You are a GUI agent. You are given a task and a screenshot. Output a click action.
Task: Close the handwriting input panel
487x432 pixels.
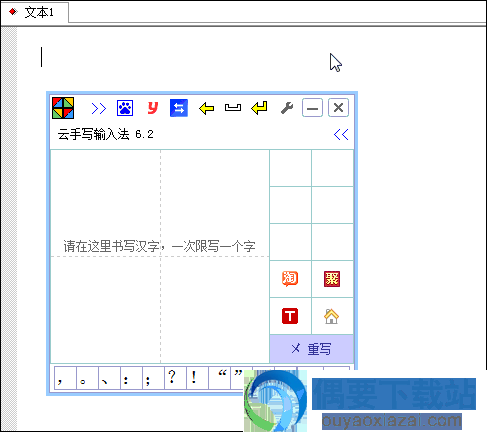point(338,108)
